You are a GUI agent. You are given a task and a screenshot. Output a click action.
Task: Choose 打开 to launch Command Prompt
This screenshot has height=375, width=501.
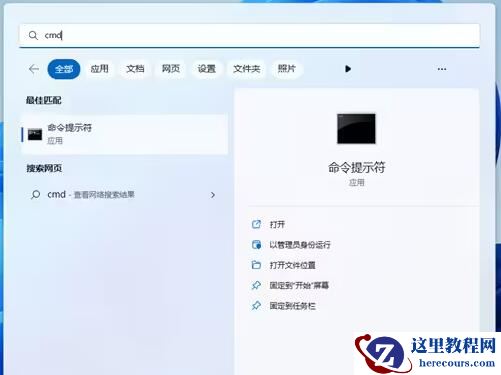(x=277, y=225)
